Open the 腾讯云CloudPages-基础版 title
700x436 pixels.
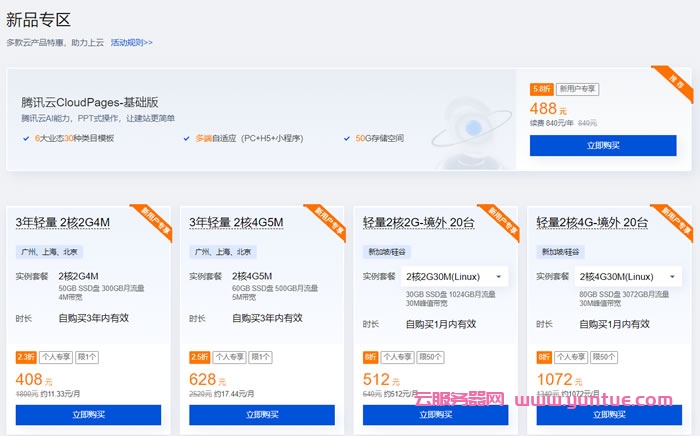(x=90, y=103)
